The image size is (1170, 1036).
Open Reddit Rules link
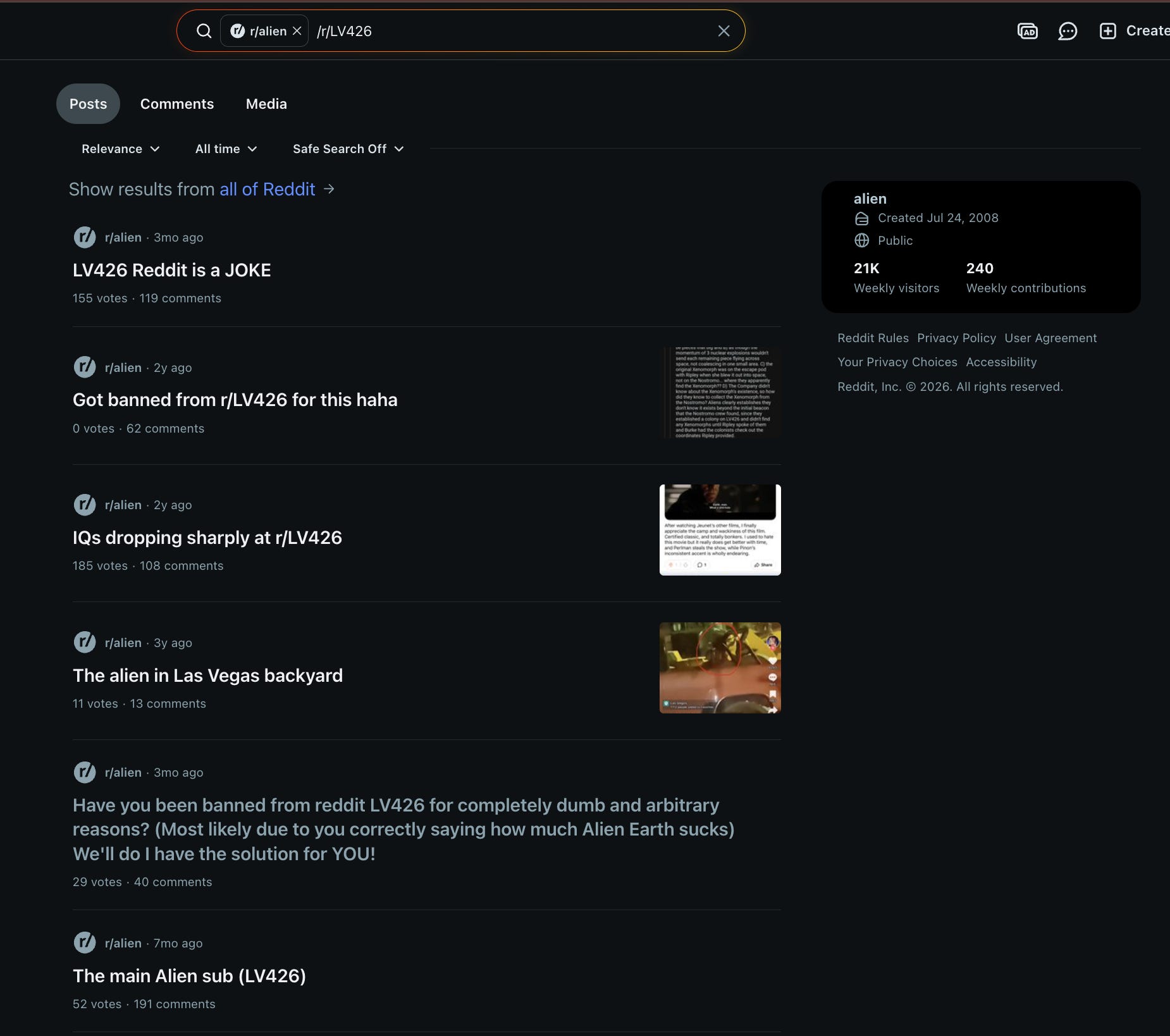pos(873,338)
